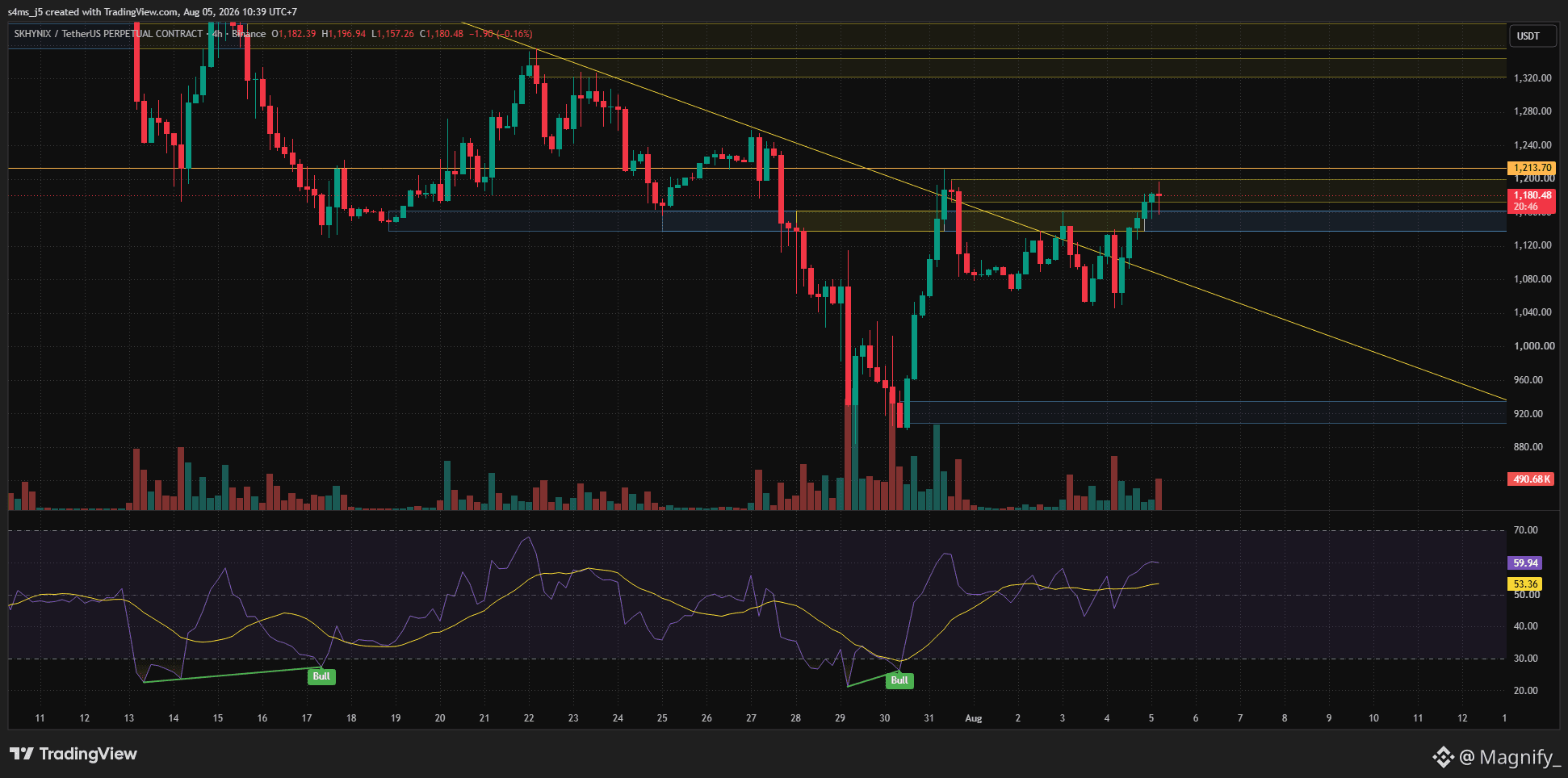Screen dimensions: 1568x778
Task: Click the Aug month label on time axis
Action: [x=974, y=718]
